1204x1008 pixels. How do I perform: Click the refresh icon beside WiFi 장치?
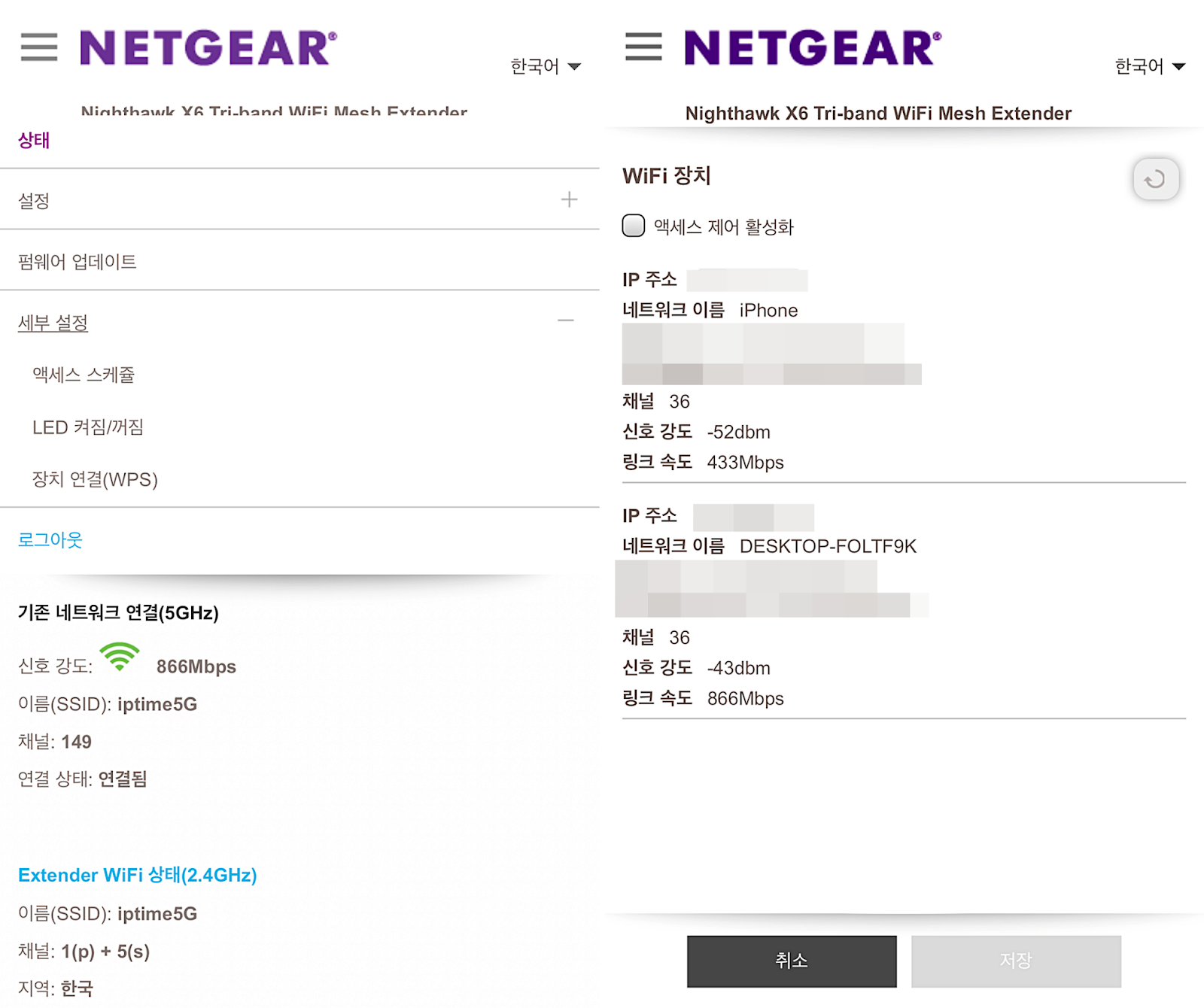click(x=1155, y=179)
